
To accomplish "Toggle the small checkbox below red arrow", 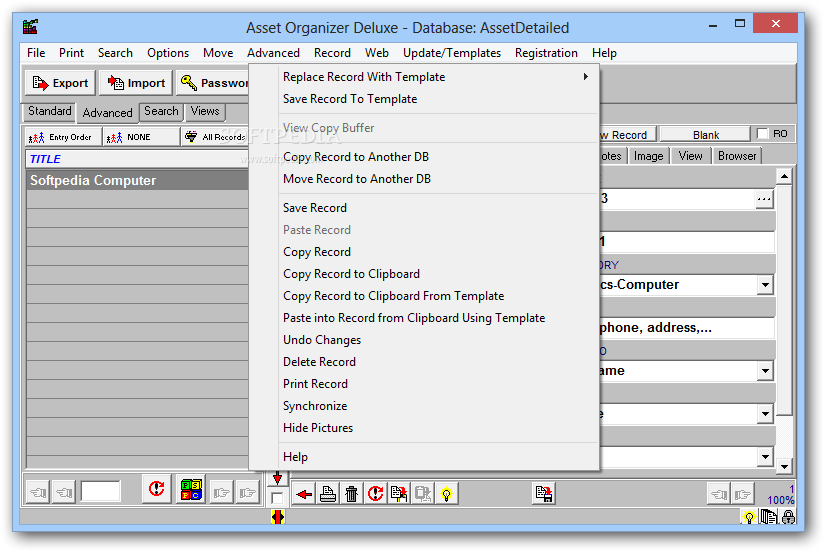I will pos(277,498).
